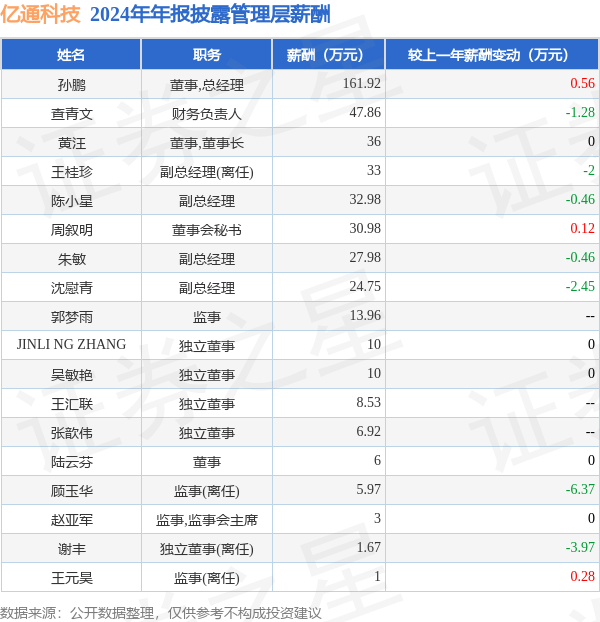Click the 职务 column header
The height and width of the screenshot is (622, 600).
[207, 54]
